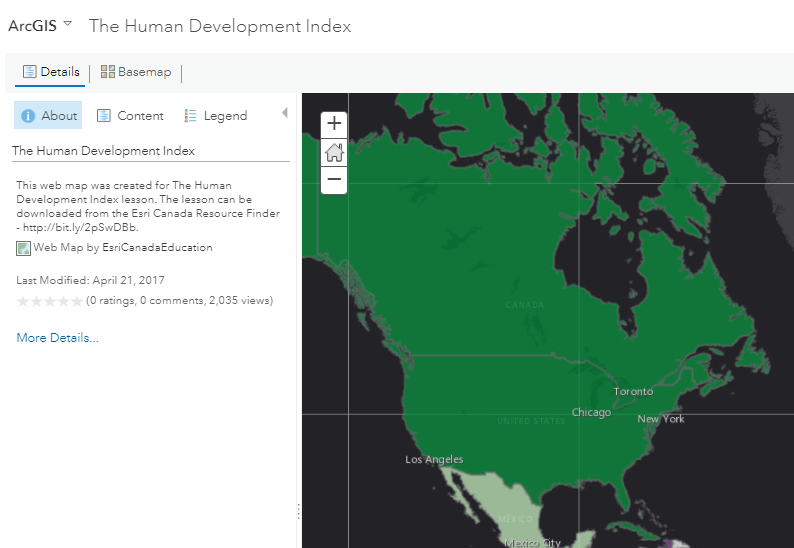This screenshot has width=794, height=548.
Task: Display the map Legend
Action: coord(215,116)
